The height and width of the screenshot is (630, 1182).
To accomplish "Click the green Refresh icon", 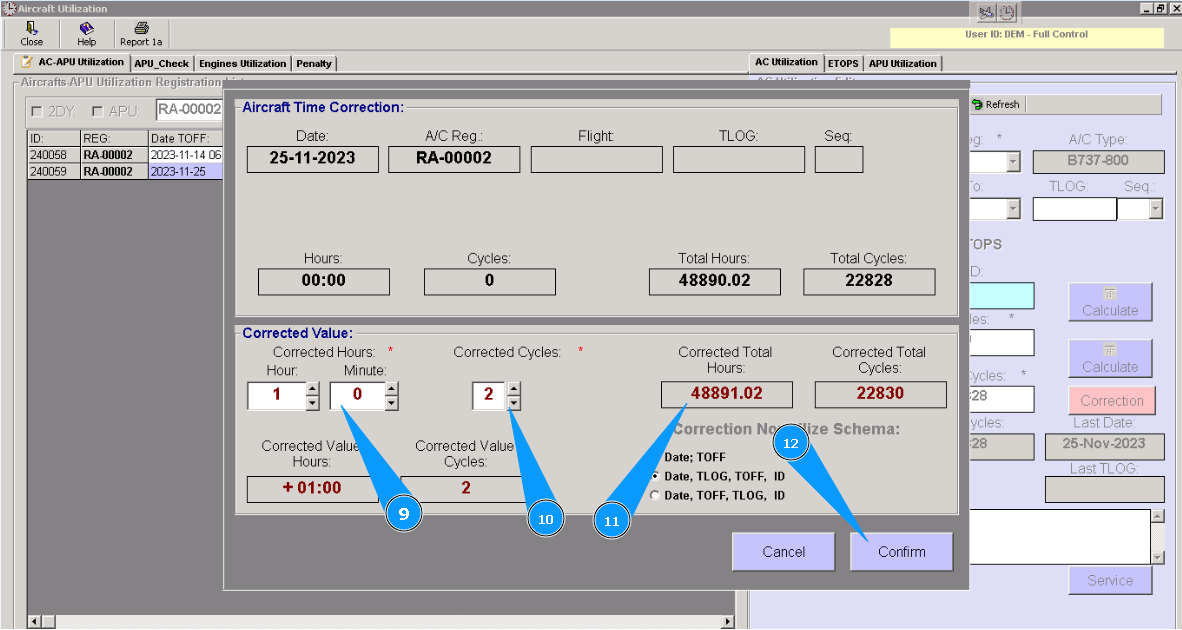I will click(977, 105).
